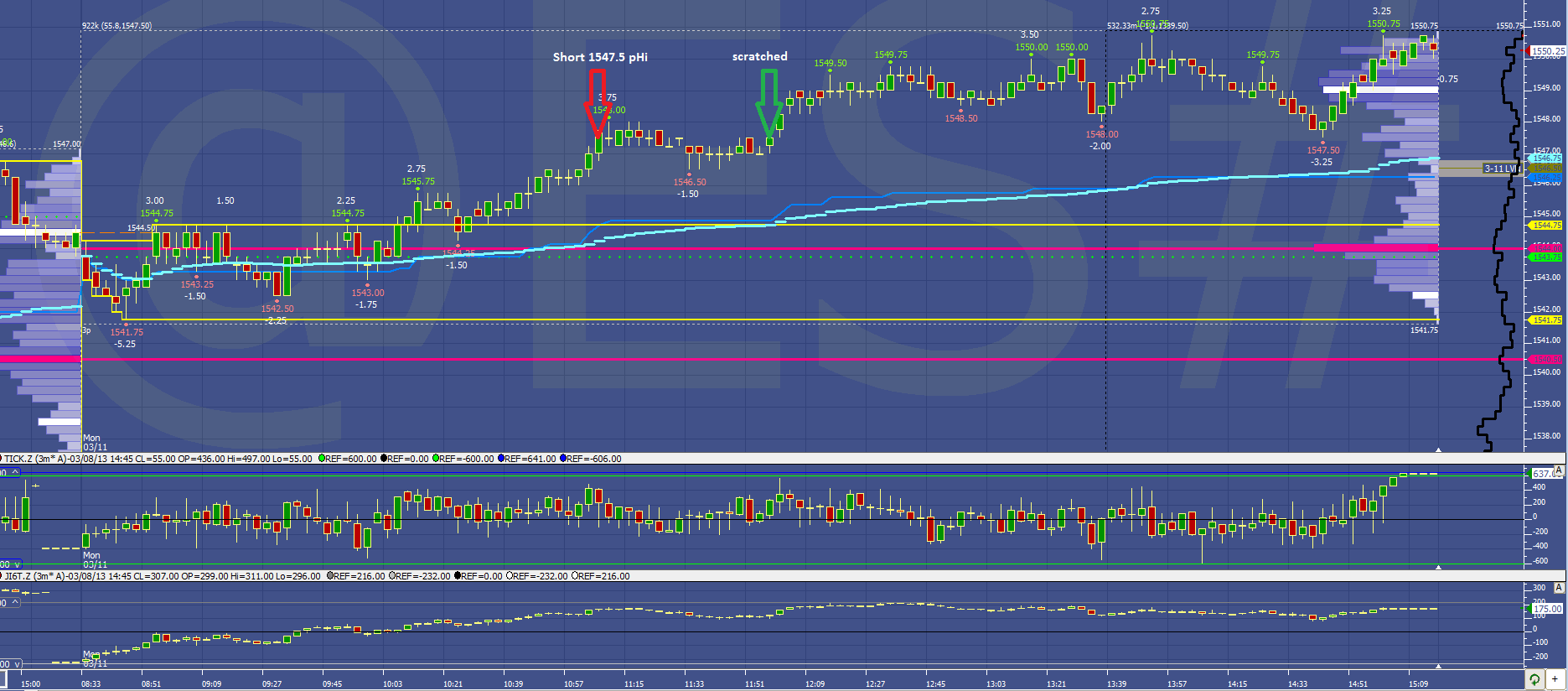The image size is (1568, 691).
Task: Select the 'scratched' annotation text
Action: 760,56
